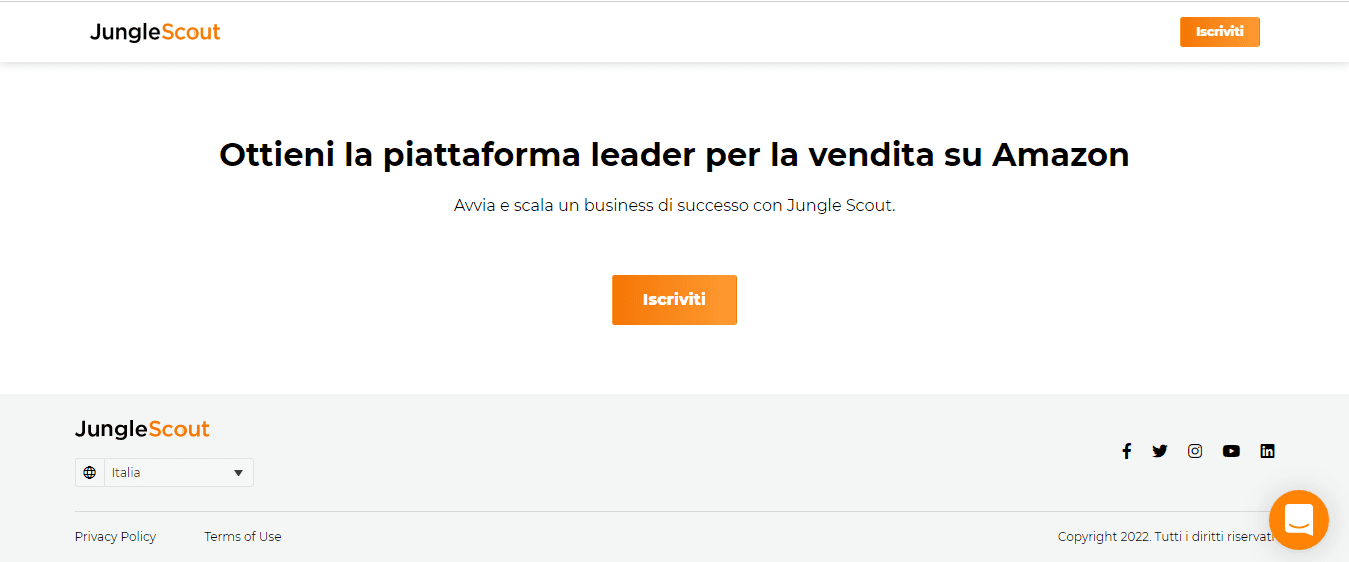Select the Italia text in language selector
Viewport: 1349px width, 562px height.
click(x=126, y=473)
